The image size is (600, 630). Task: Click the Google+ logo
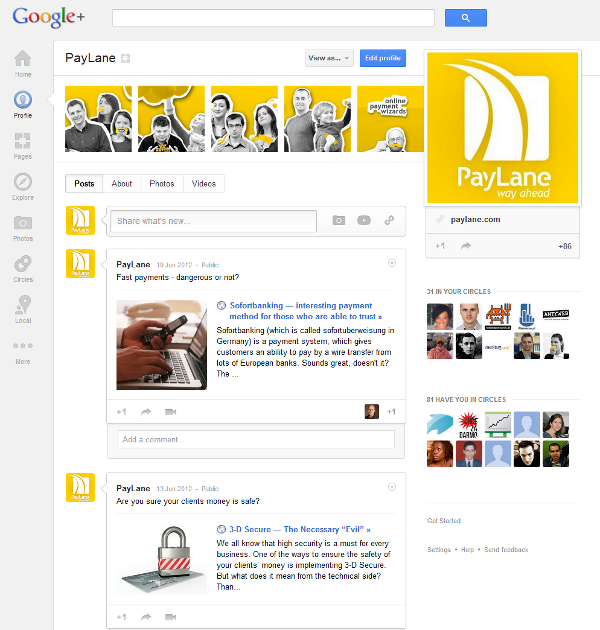click(49, 17)
